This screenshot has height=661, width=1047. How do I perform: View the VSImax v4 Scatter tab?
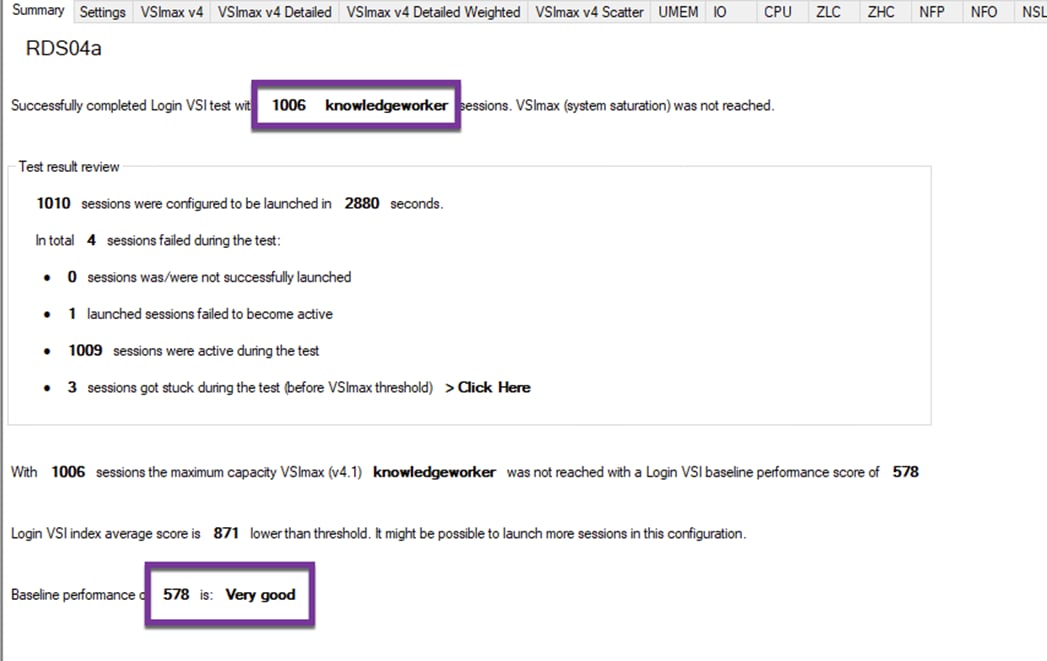(x=589, y=12)
